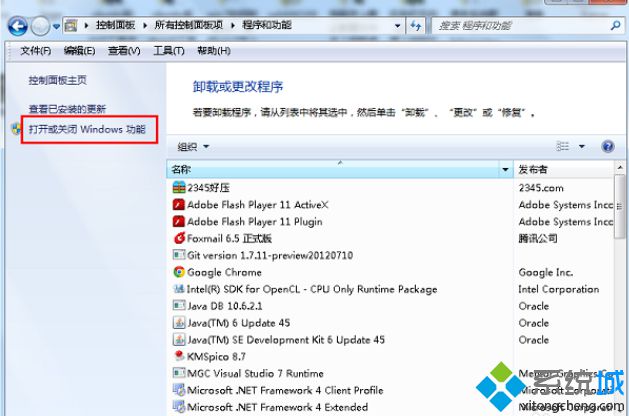Select Adobe Flash Player 11 ActiveX name
This screenshot has height=416, width=629.
[x=258, y=205]
